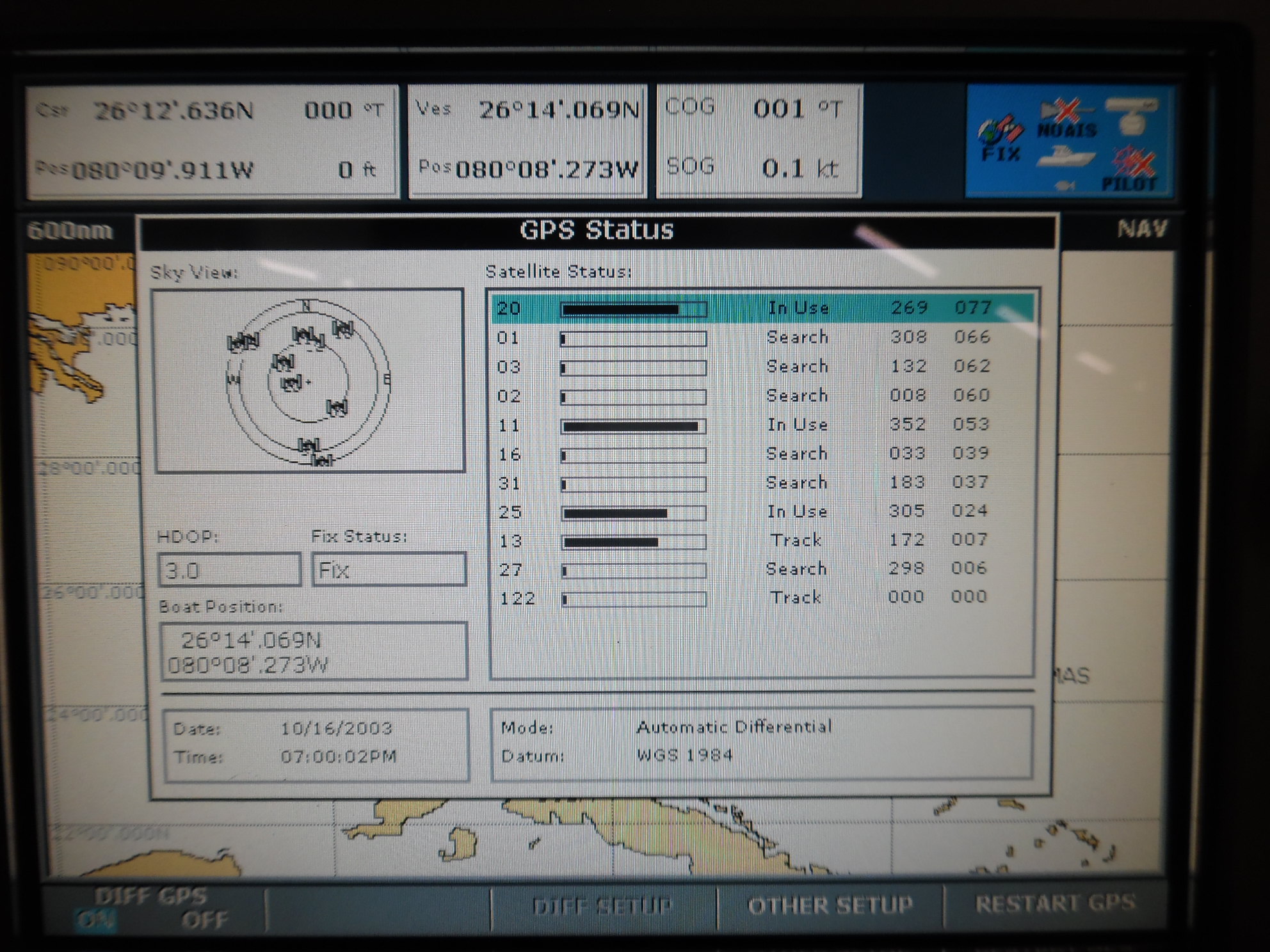
Task: Click the small fish sonar icon
Action: pyautogui.click(x=1066, y=186)
